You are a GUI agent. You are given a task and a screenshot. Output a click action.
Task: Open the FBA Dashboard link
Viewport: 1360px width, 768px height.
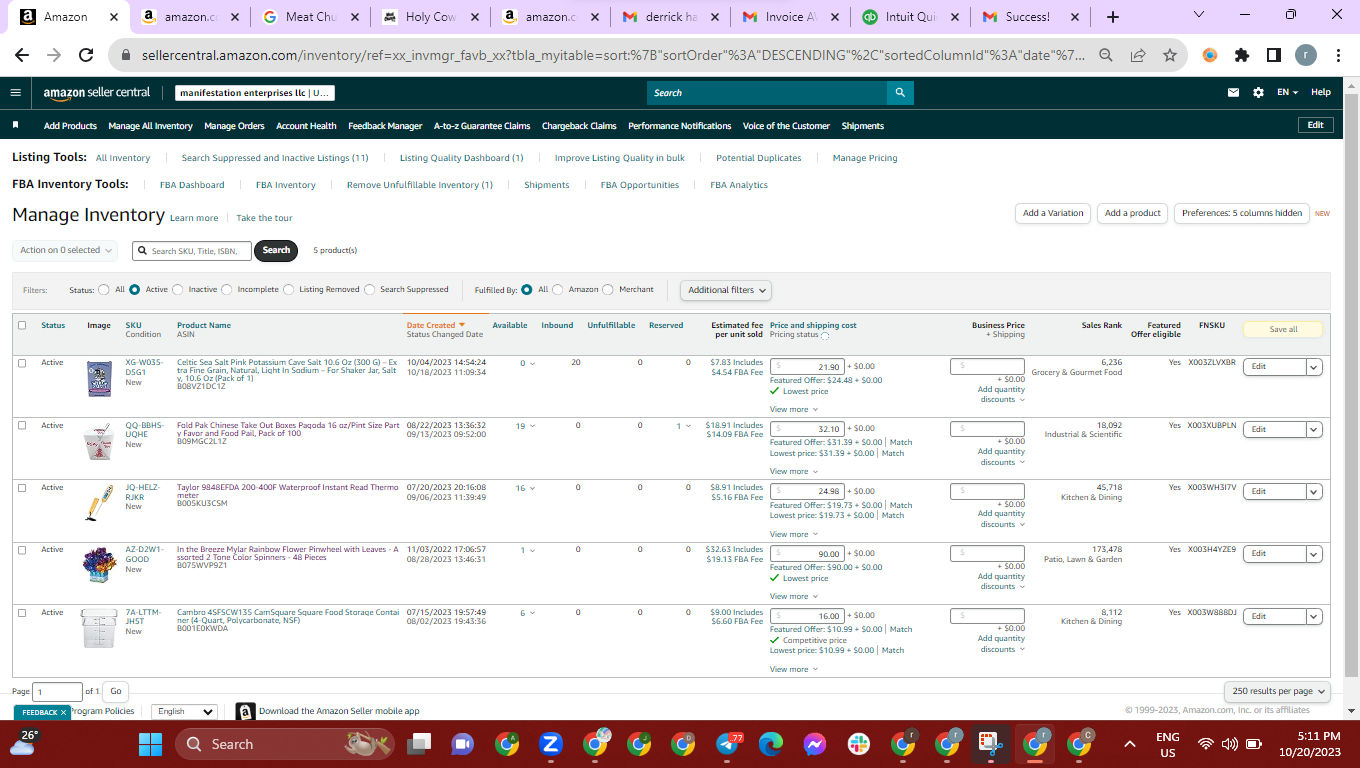pos(192,185)
